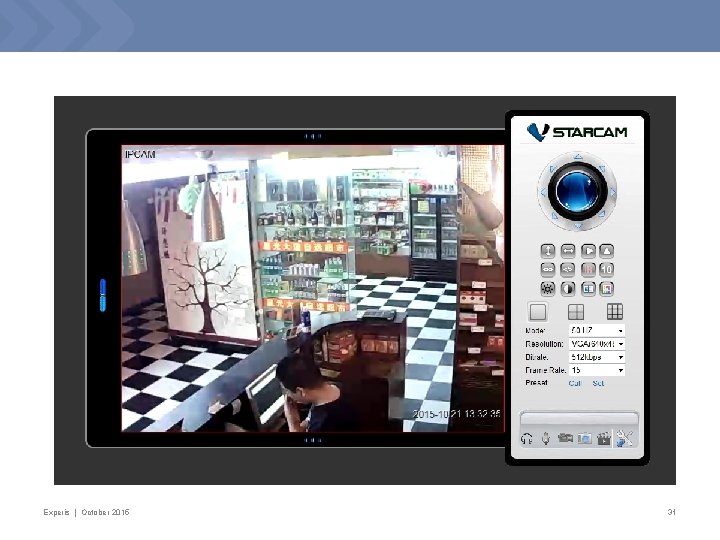The height and width of the screenshot is (540, 720).
Task: Click the button labeled 10
Action: [607, 270]
